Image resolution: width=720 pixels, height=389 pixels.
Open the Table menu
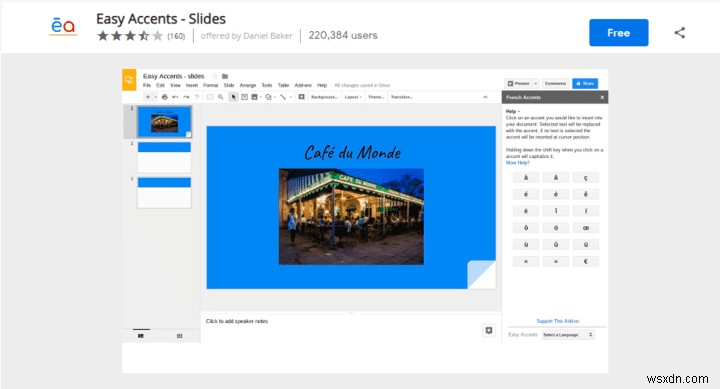pyautogui.click(x=284, y=85)
